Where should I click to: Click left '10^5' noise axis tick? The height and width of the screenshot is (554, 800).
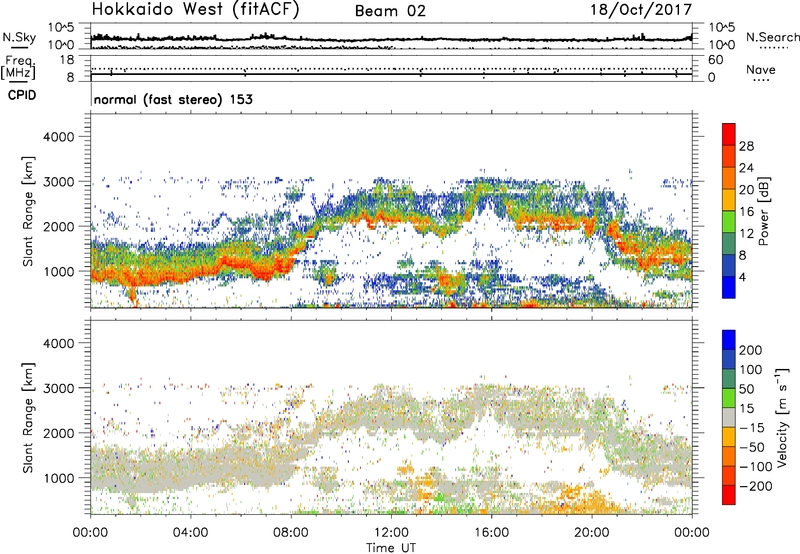click(61, 28)
